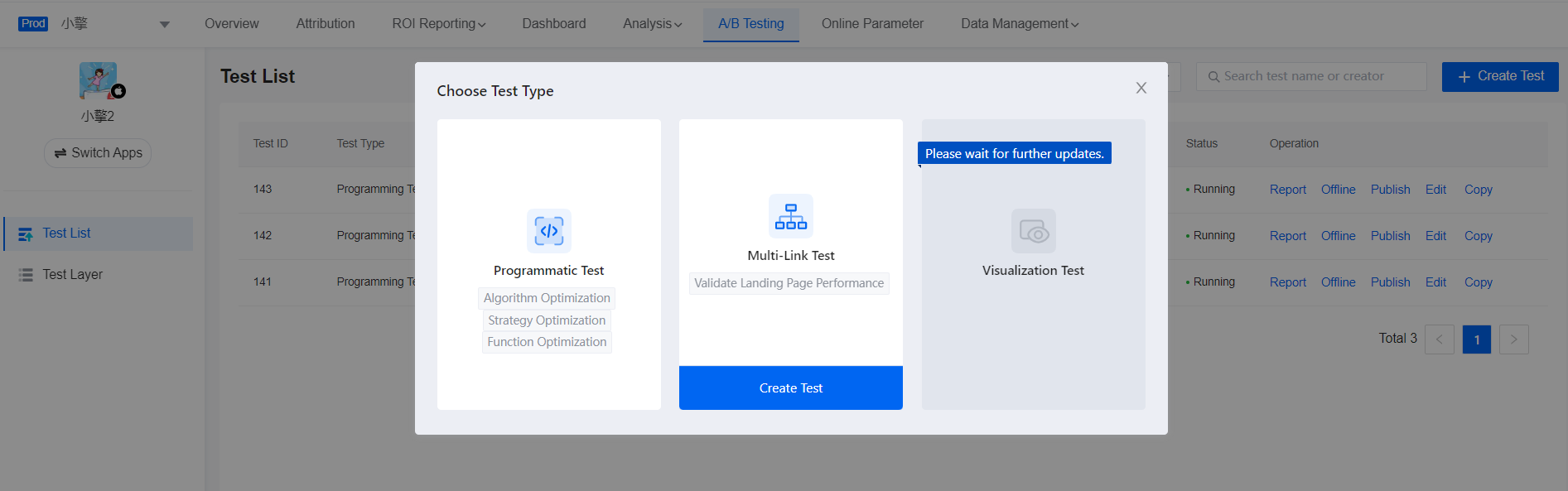Go to the previous page arrow
This screenshot has height=491, width=1568.
coord(1440,339)
